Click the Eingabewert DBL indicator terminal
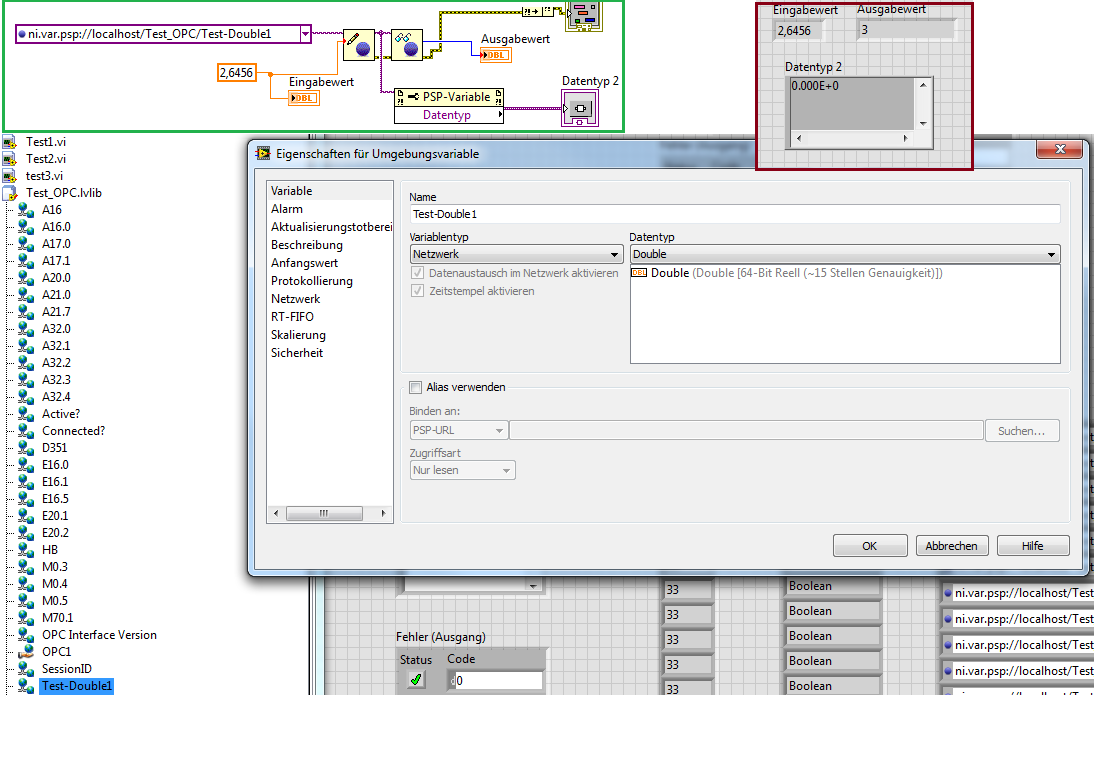1107x759 pixels. click(304, 98)
